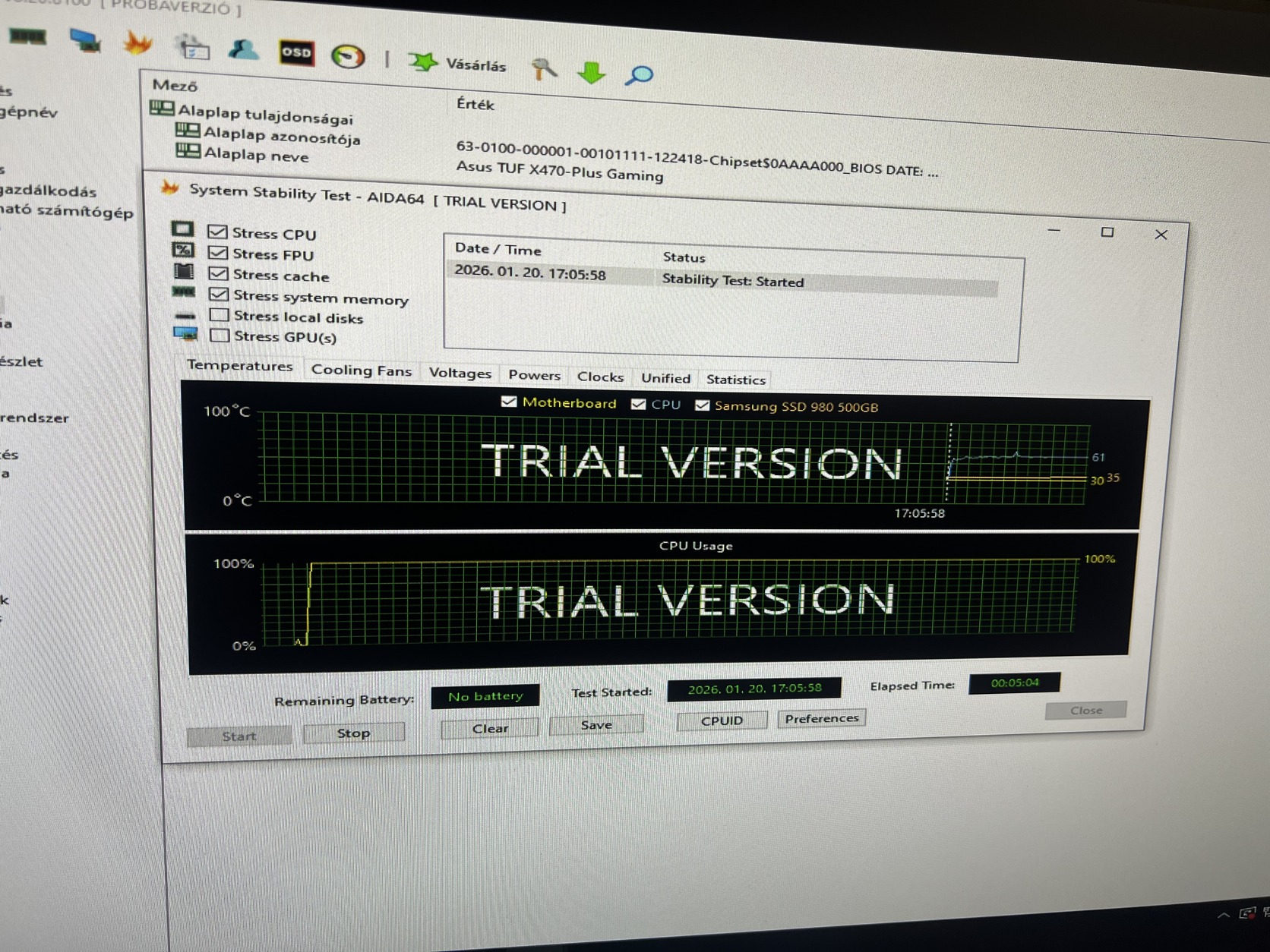Click the Test Started timestamp field
Viewport: 1270px width, 952px height.
754,689
